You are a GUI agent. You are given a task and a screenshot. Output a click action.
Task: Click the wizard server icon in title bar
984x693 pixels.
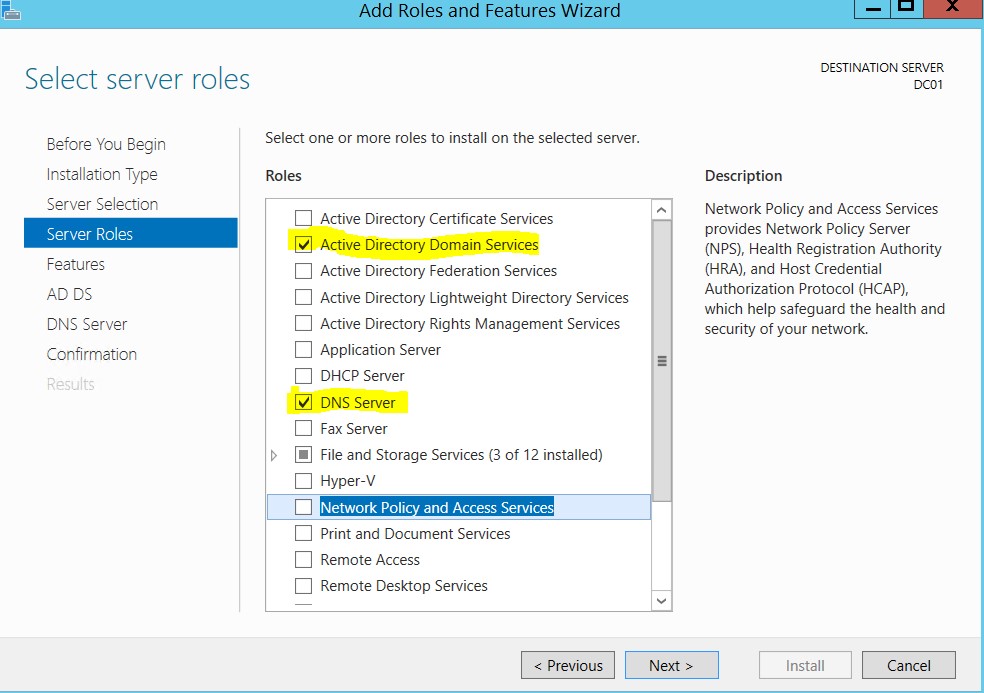pos(10,9)
